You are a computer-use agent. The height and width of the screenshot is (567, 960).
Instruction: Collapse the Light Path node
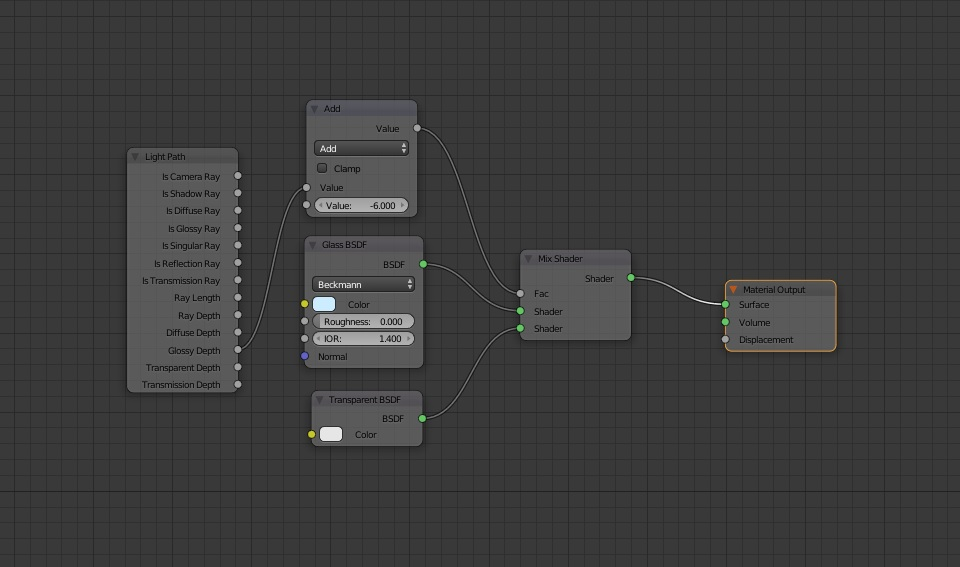[x=135, y=157]
